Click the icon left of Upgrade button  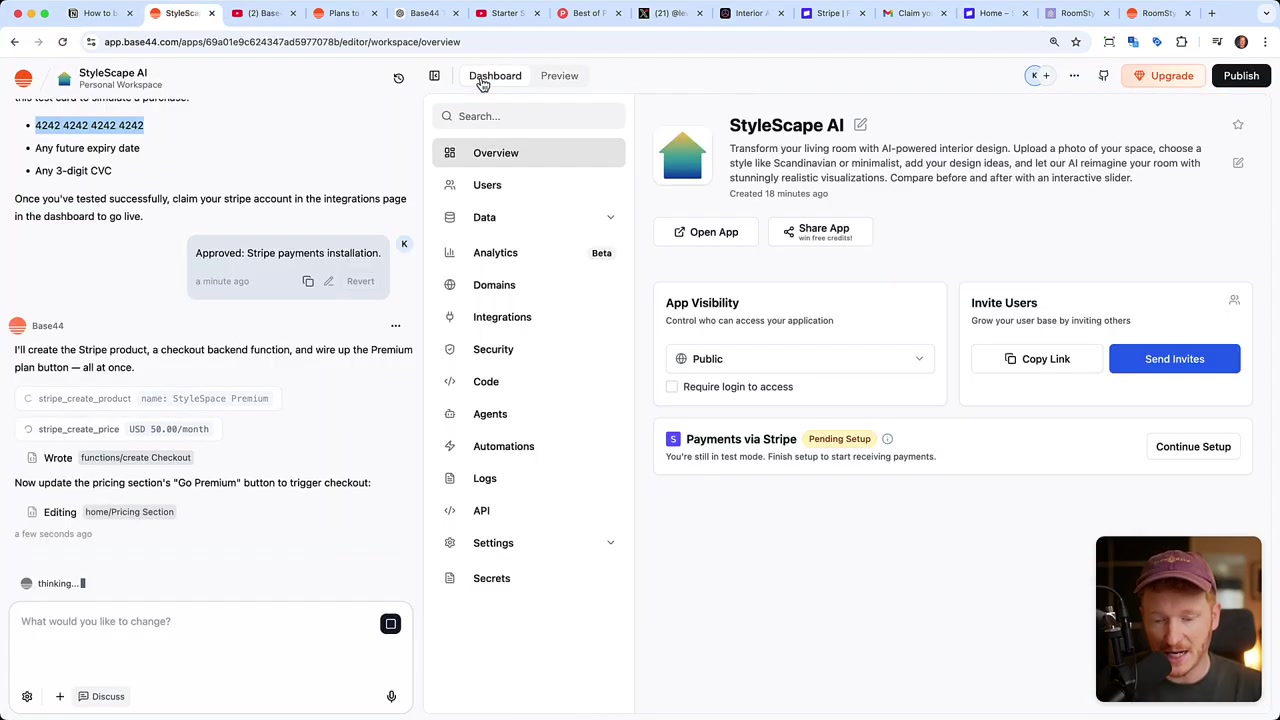[x=1103, y=76]
